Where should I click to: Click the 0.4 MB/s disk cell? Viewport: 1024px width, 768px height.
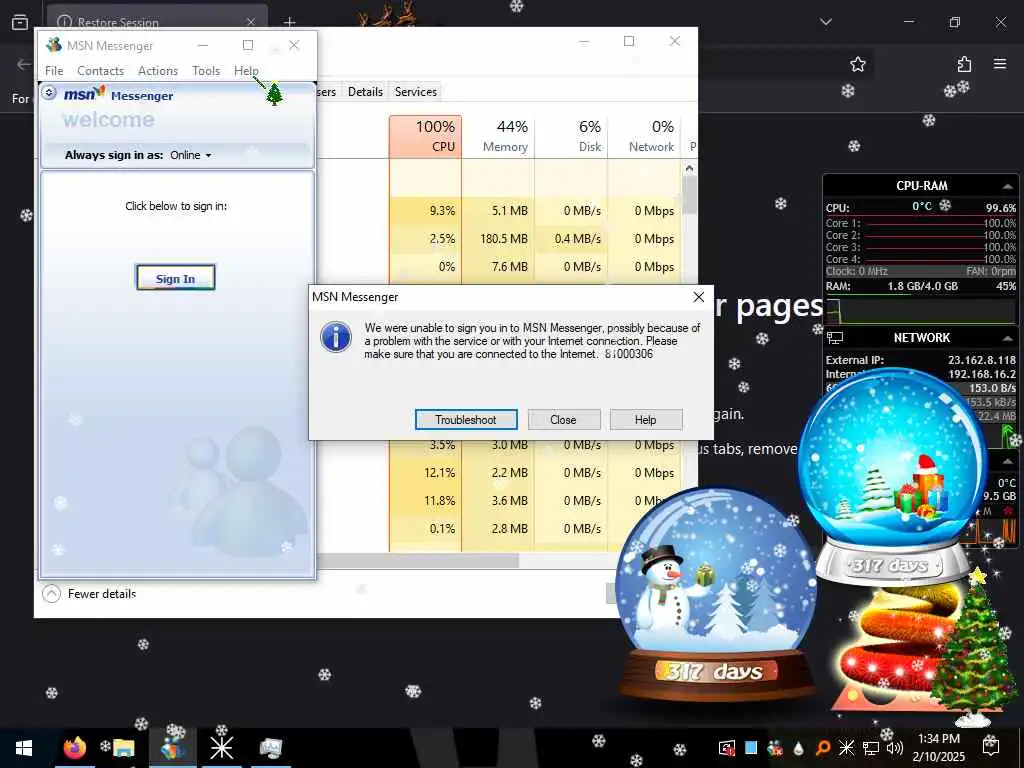571,238
